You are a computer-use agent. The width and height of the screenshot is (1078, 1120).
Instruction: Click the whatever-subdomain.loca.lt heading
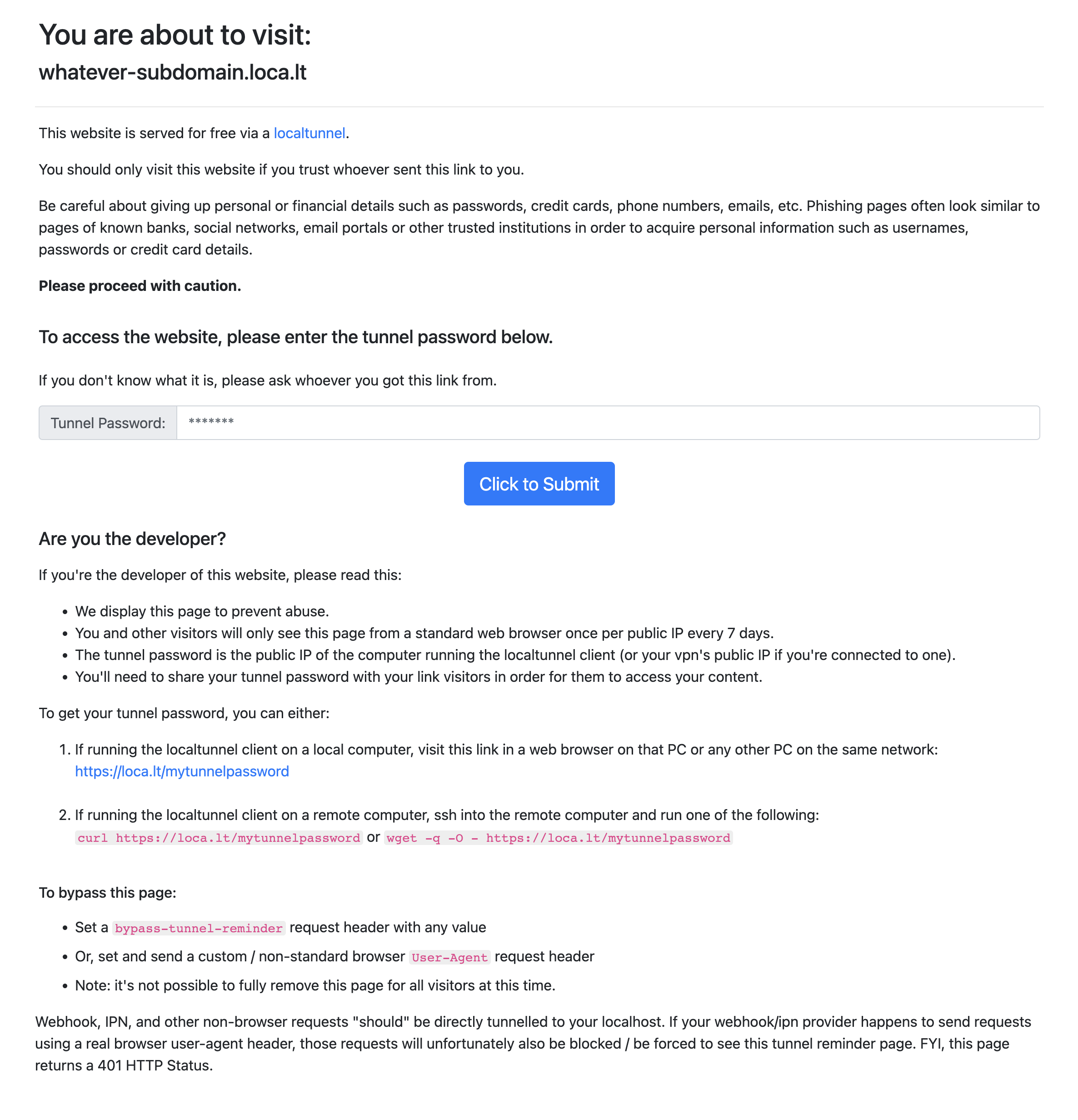click(x=173, y=73)
